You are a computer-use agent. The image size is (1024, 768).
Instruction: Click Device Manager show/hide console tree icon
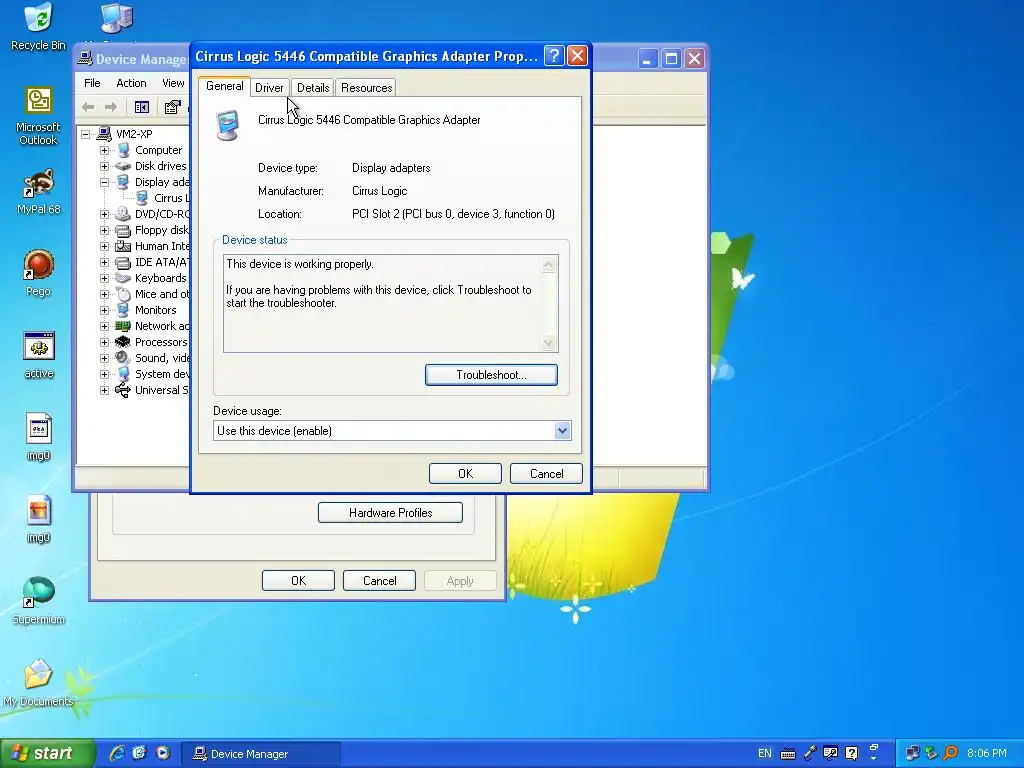click(142, 107)
